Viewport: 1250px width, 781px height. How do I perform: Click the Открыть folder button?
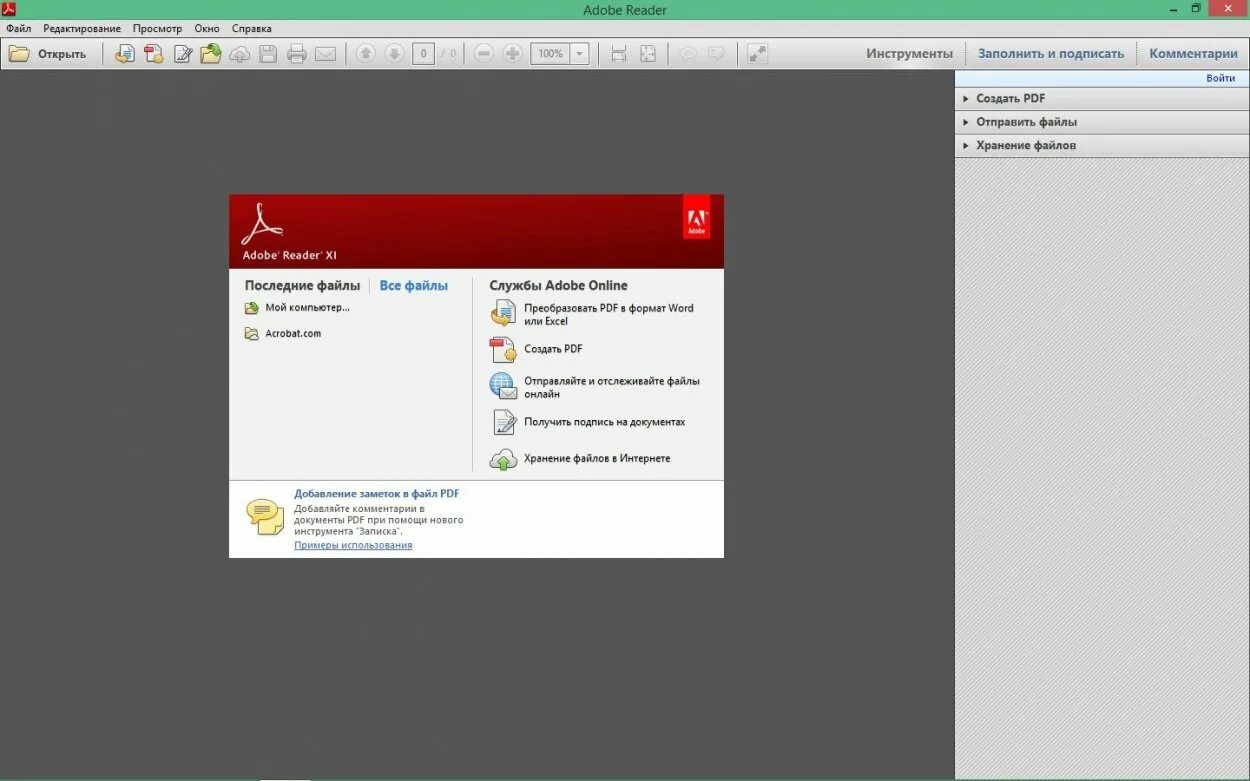pyautogui.click(x=48, y=54)
